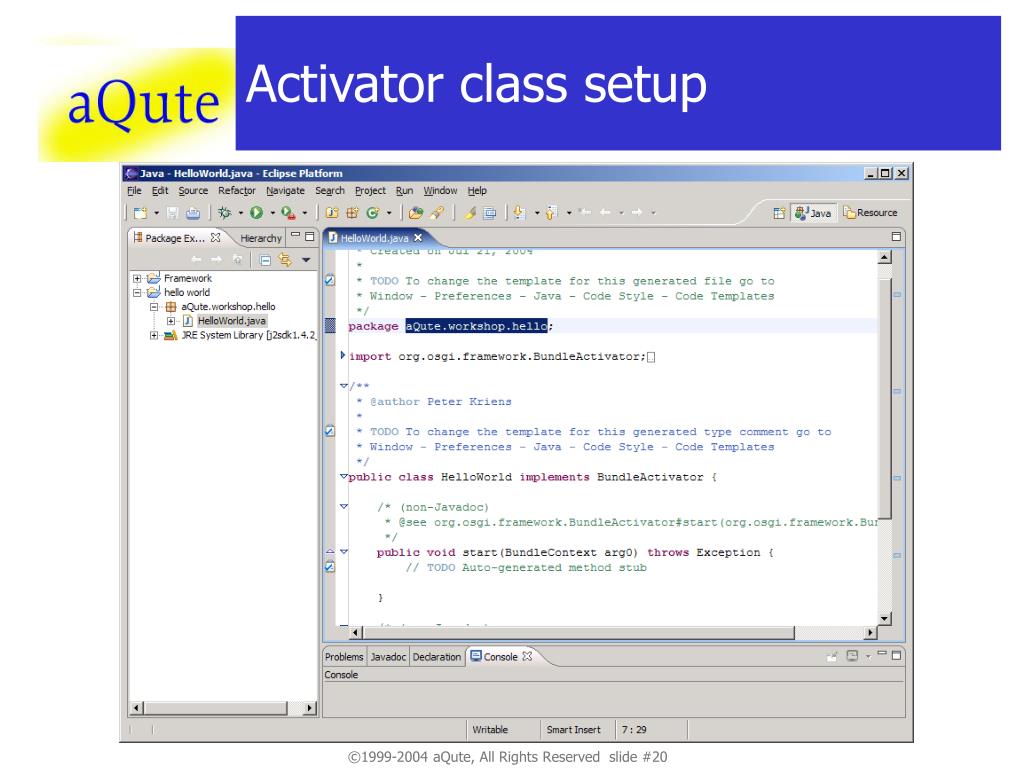Viewport: 1024px width, 768px height.
Task: Click the New Java Package icon
Action: (353, 213)
